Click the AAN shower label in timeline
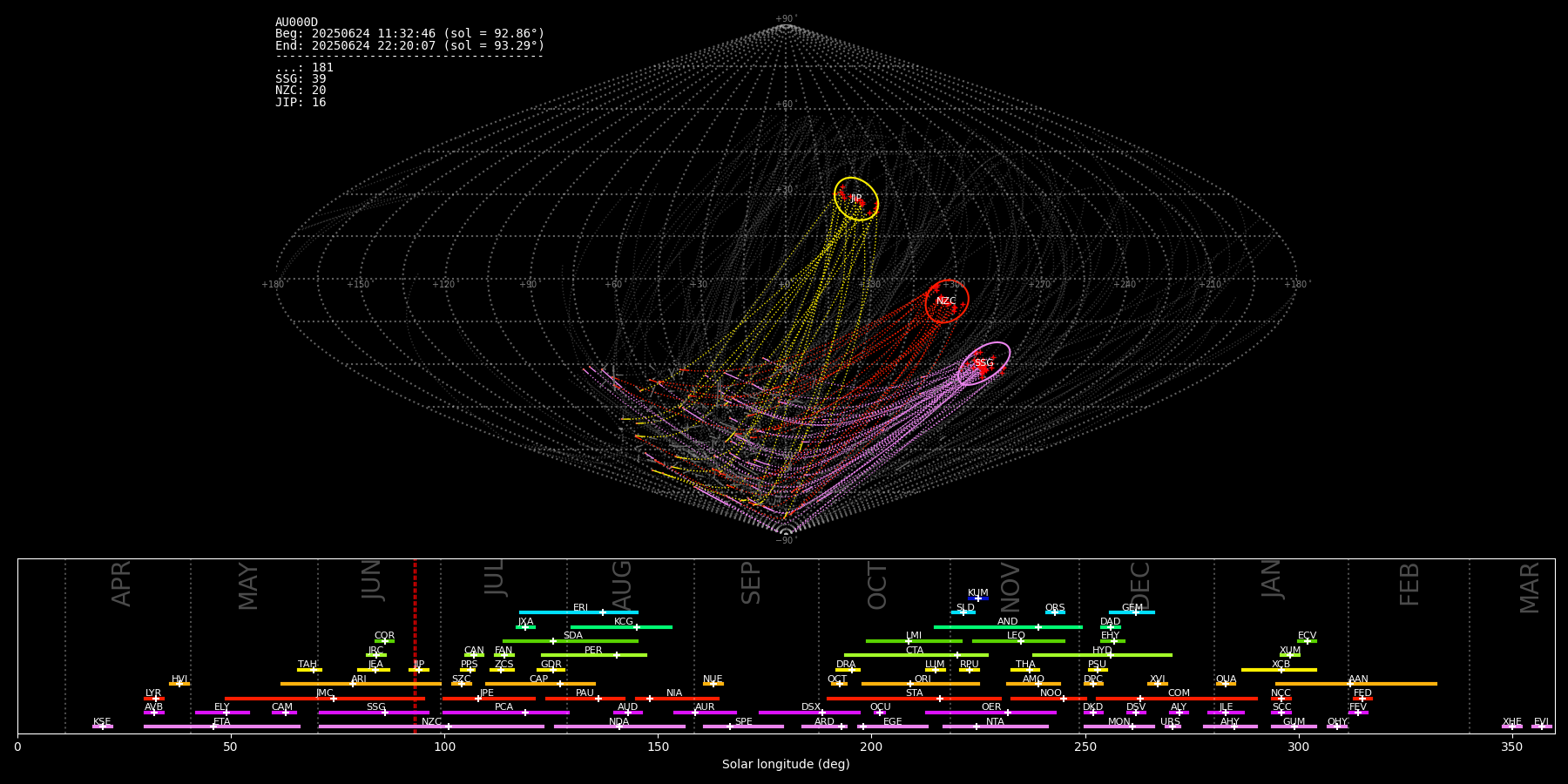 pos(1358,679)
